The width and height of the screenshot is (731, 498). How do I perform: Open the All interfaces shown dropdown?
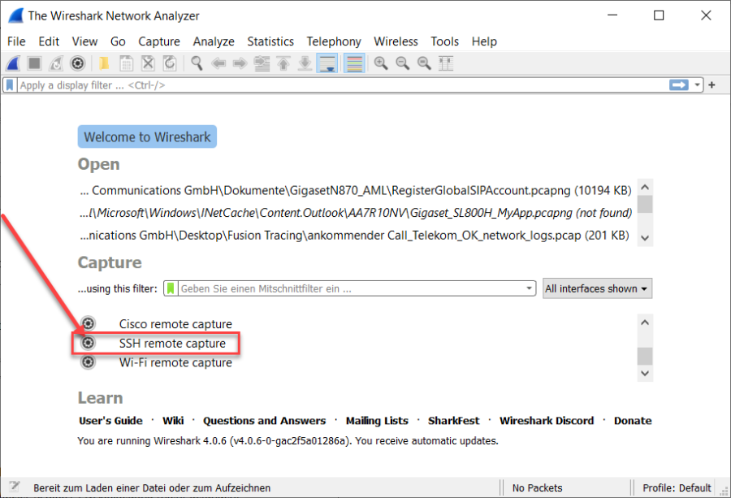(x=597, y=289)
